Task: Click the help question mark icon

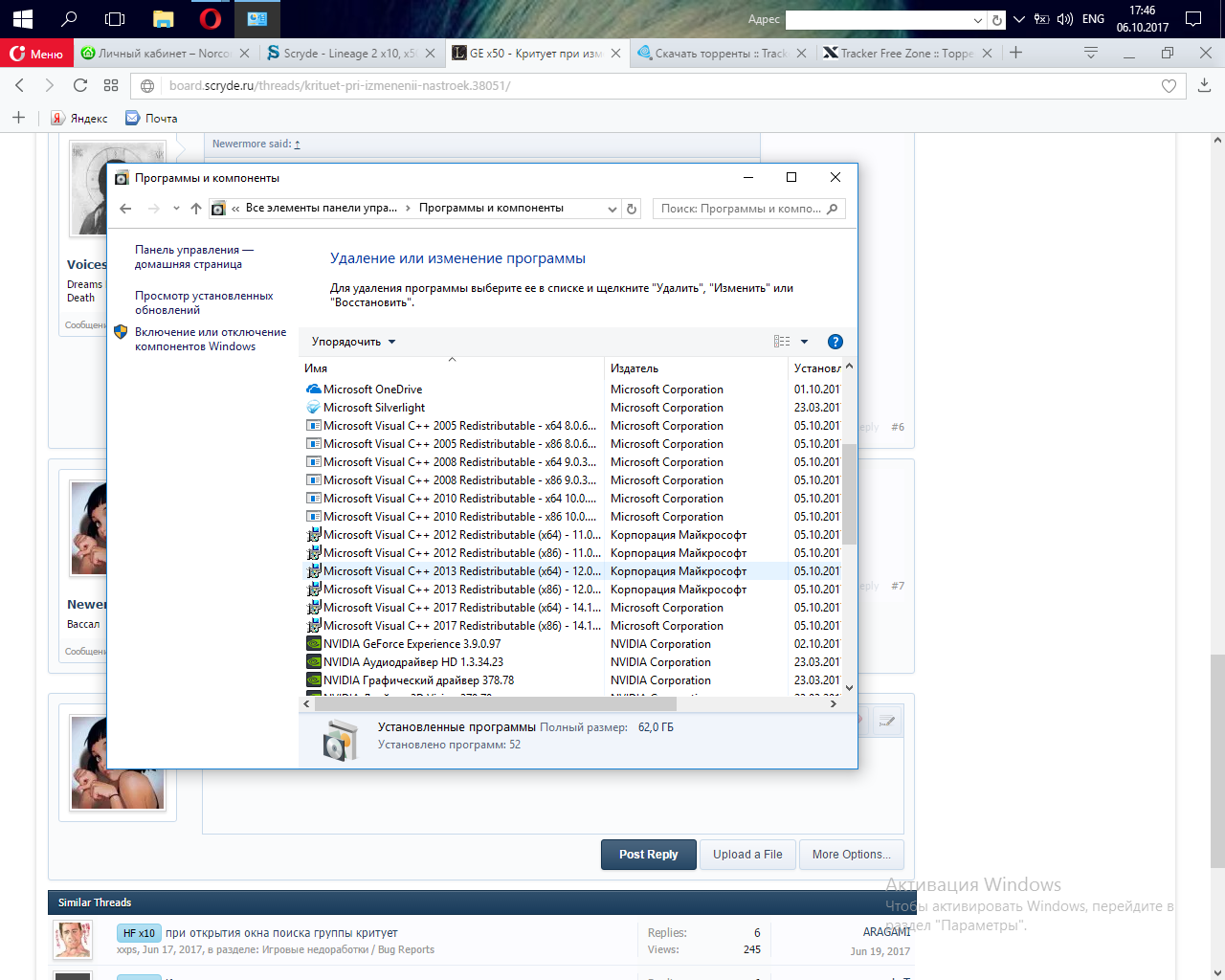Action: 835,342
